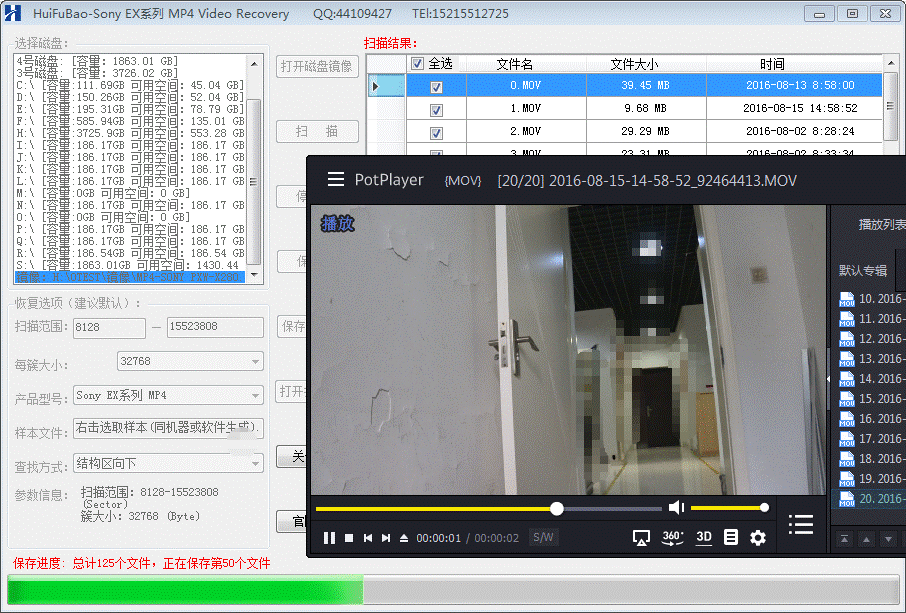Uncheck the 2.MOV file checkbox
Screen dimensions: 906x613
coord(436,133)
